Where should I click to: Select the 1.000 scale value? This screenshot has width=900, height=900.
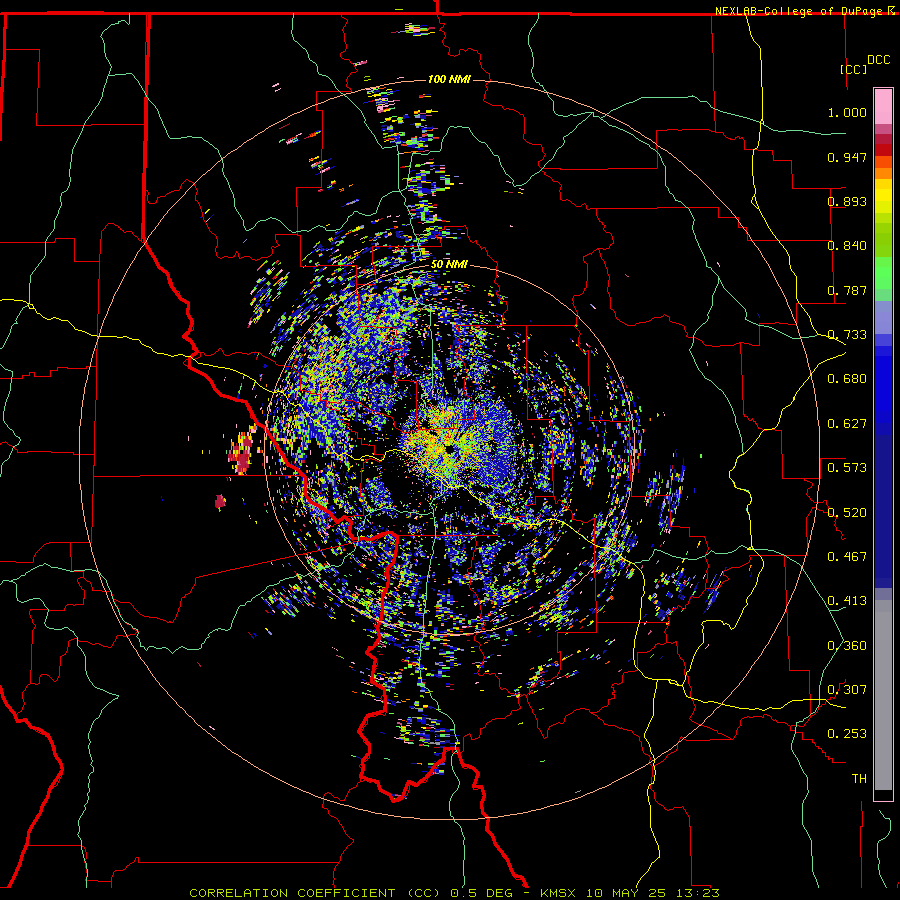847,112
